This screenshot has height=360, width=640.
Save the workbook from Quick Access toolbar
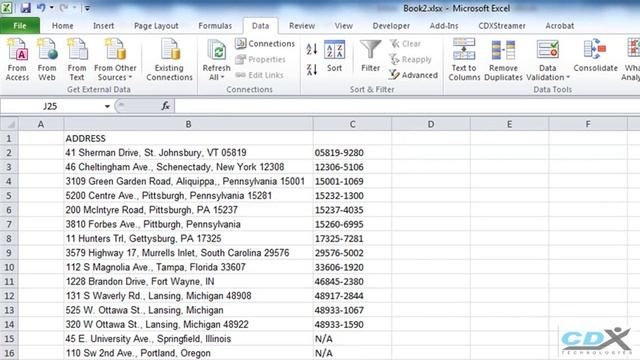click(x=25, y=8)
